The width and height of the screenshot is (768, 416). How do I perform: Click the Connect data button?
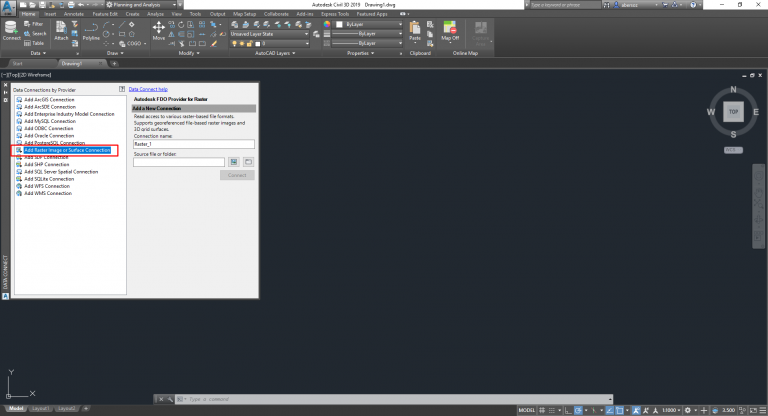click(x=11, y=31)
